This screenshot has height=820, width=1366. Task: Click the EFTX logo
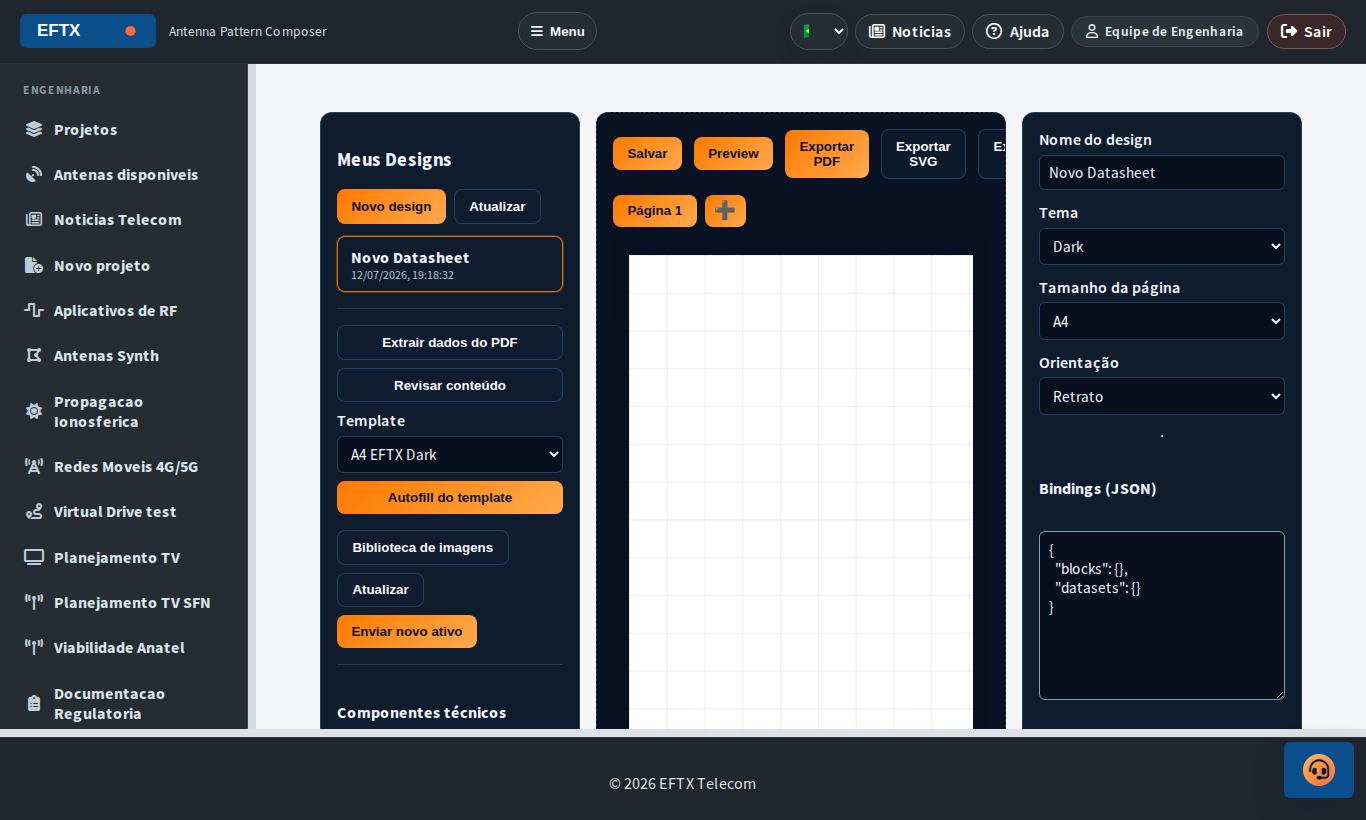tap(88, 31)
